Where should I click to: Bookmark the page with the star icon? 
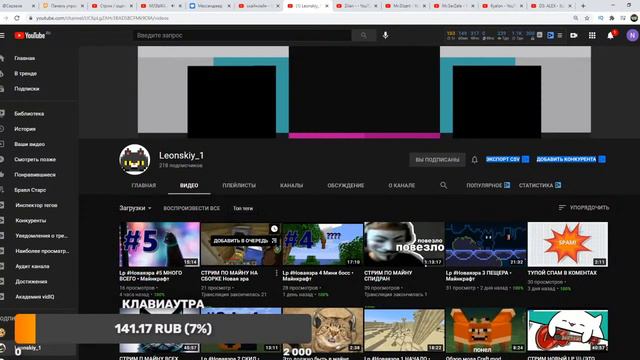[587, 18]
